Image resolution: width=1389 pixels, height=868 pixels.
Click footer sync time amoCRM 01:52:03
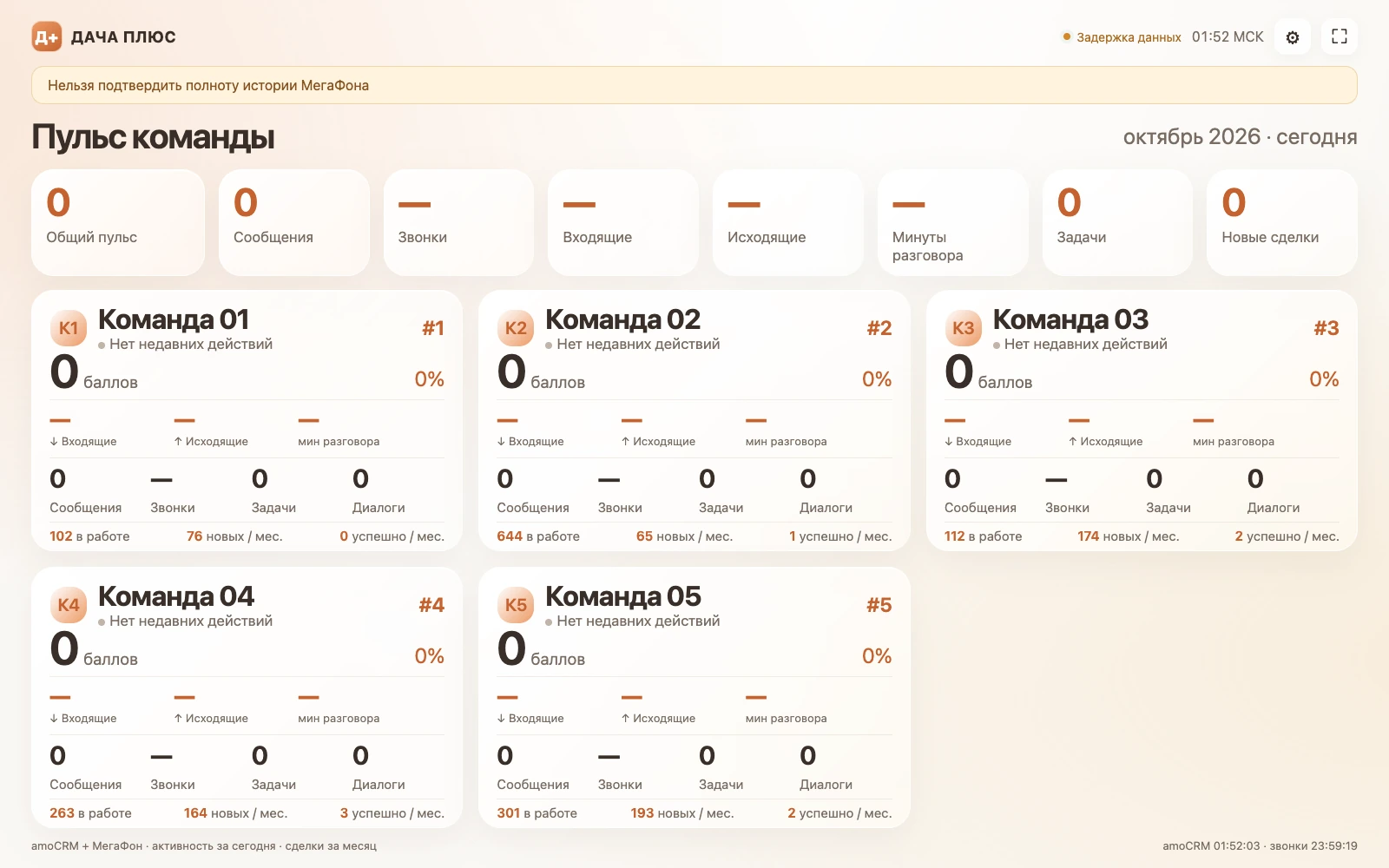[1211, 845]
